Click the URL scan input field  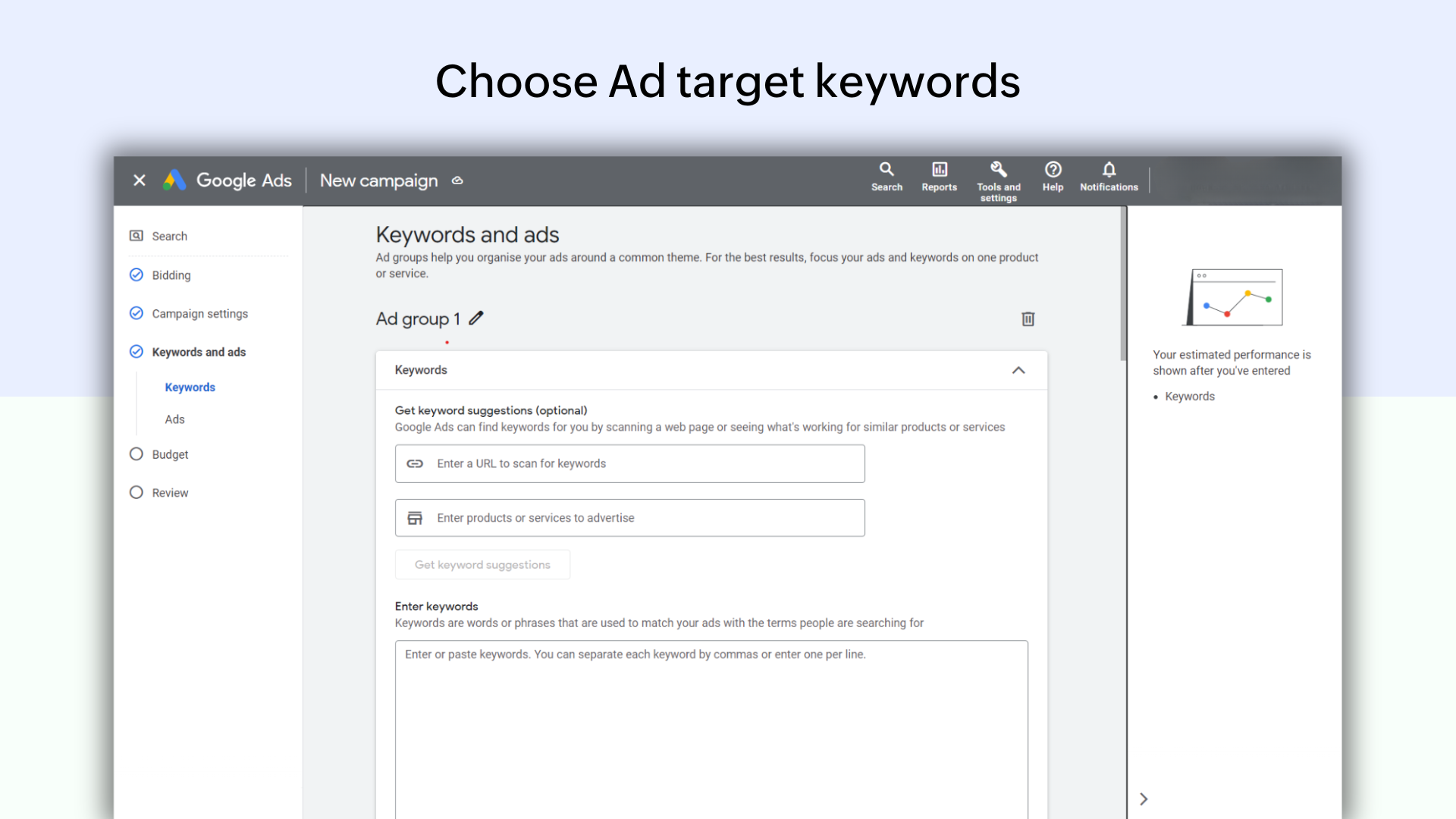pos(630,463)
